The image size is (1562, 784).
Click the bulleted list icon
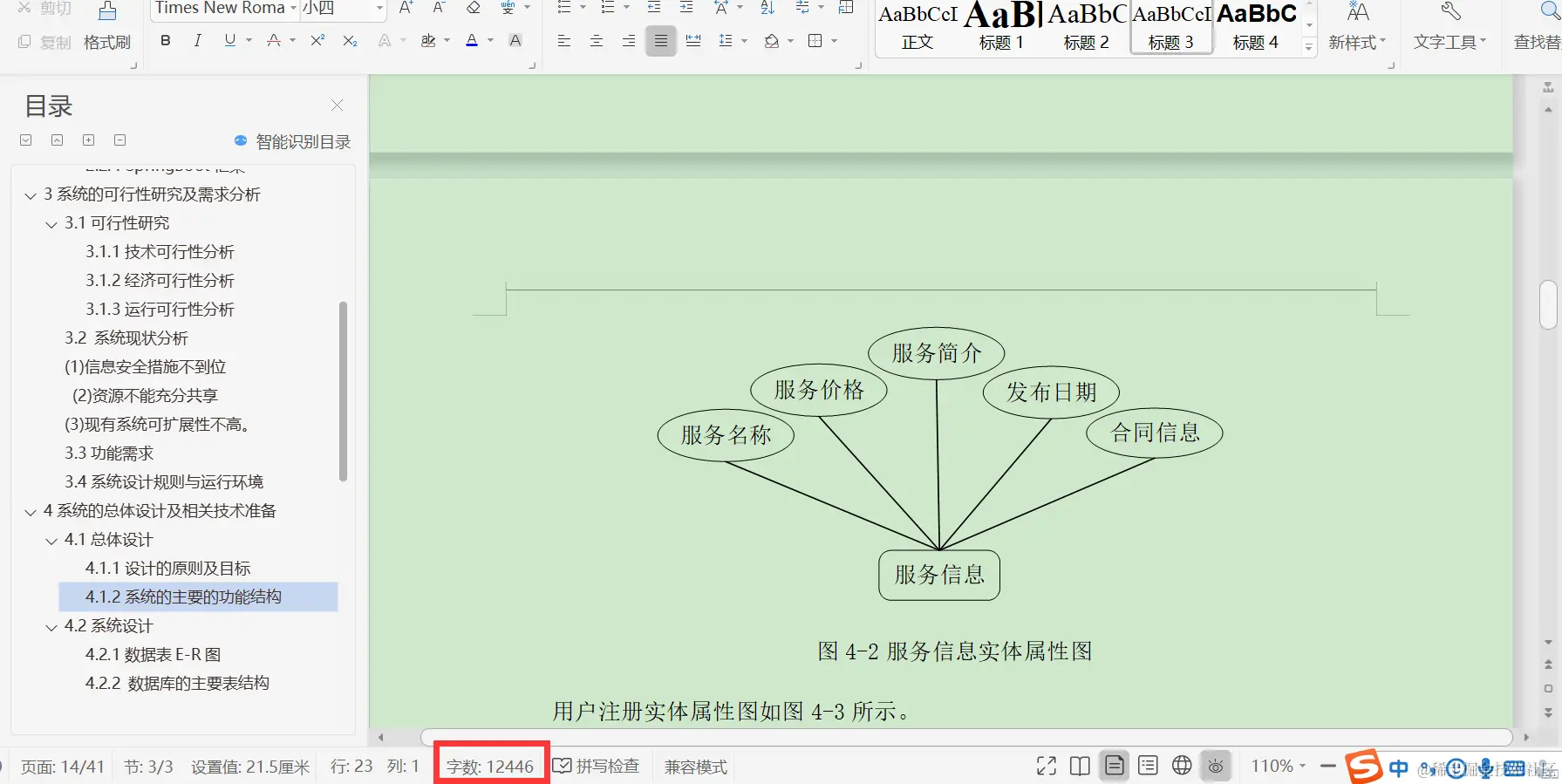coord(564,8)
